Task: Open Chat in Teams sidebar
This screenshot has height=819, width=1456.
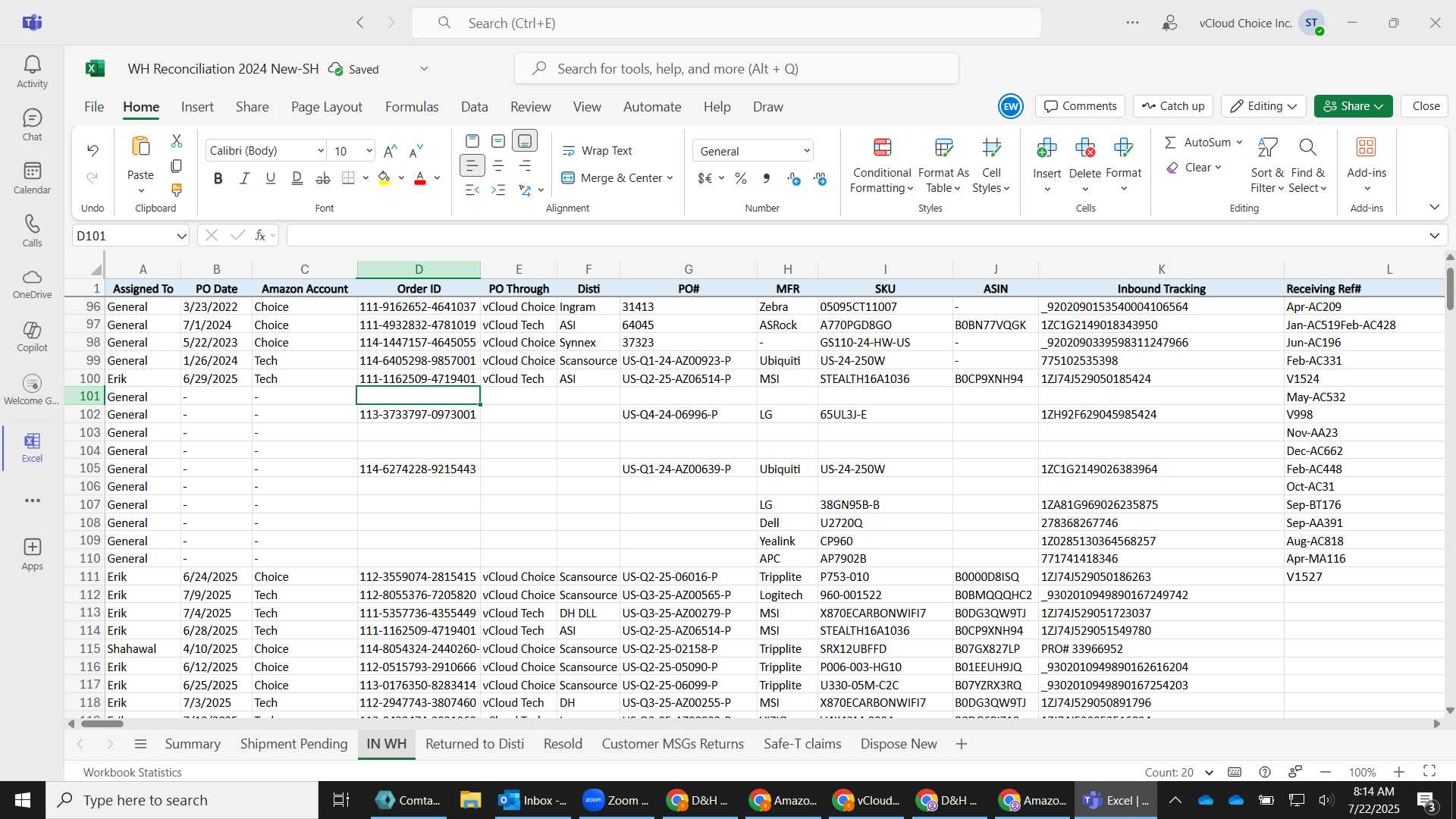Action: click(32, 125)
